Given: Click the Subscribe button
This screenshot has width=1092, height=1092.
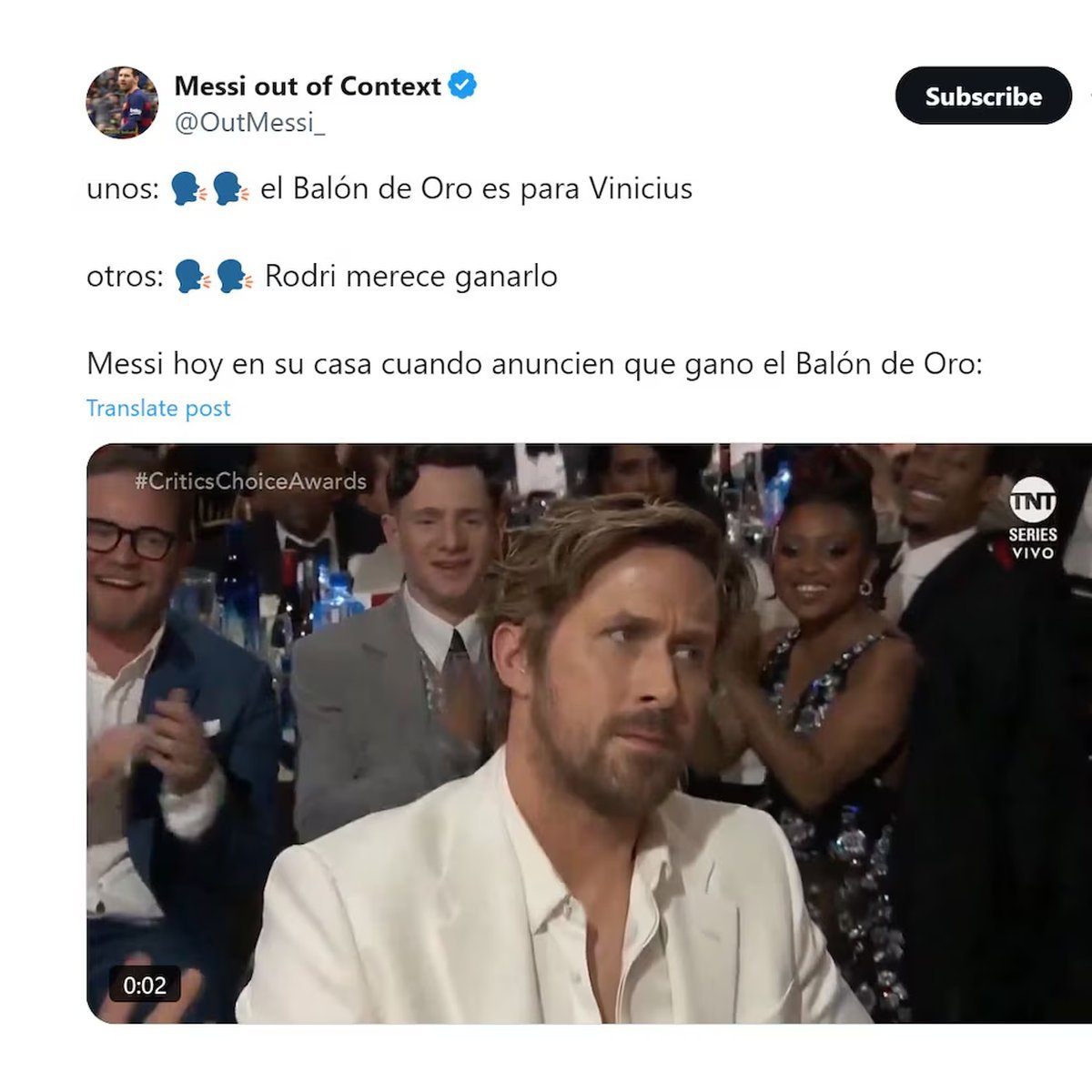Looking at the screenshot, I should [x=983, y=96].
